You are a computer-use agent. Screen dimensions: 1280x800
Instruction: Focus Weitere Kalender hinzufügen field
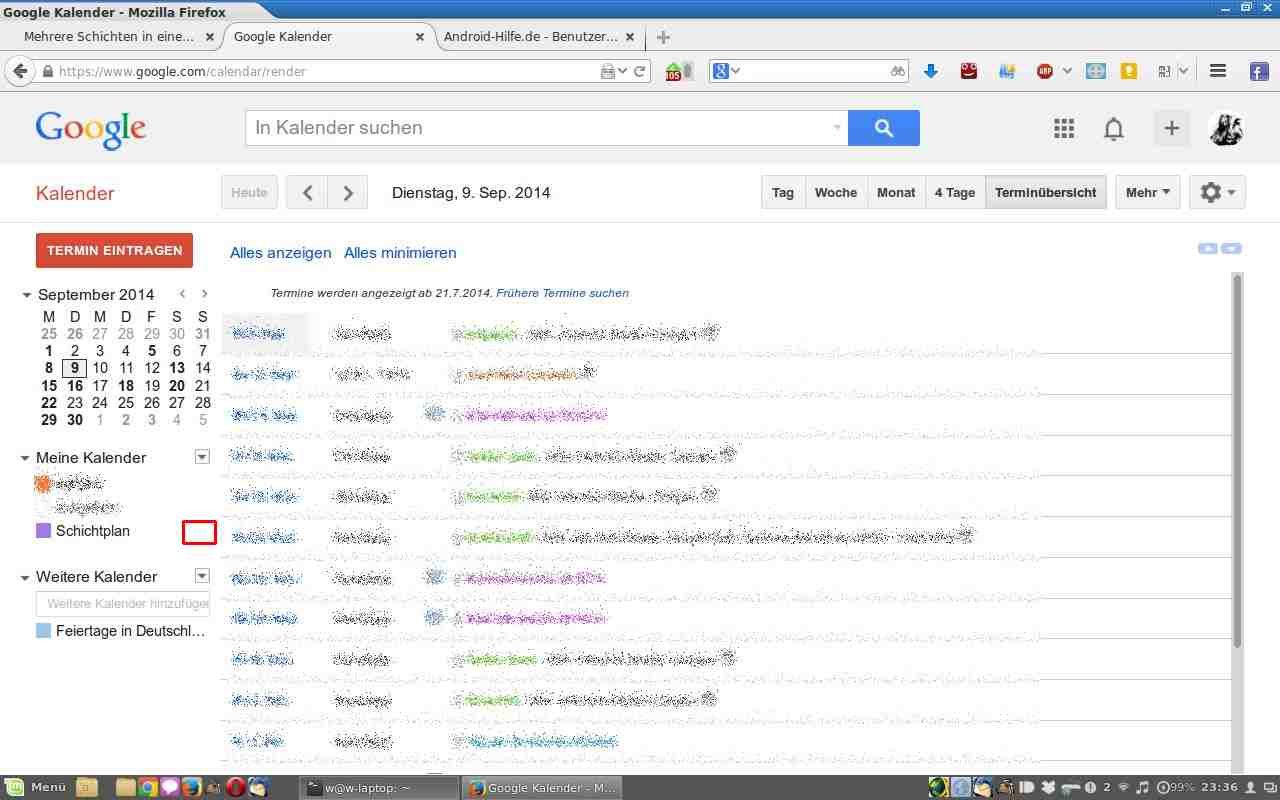coord(122,604)
